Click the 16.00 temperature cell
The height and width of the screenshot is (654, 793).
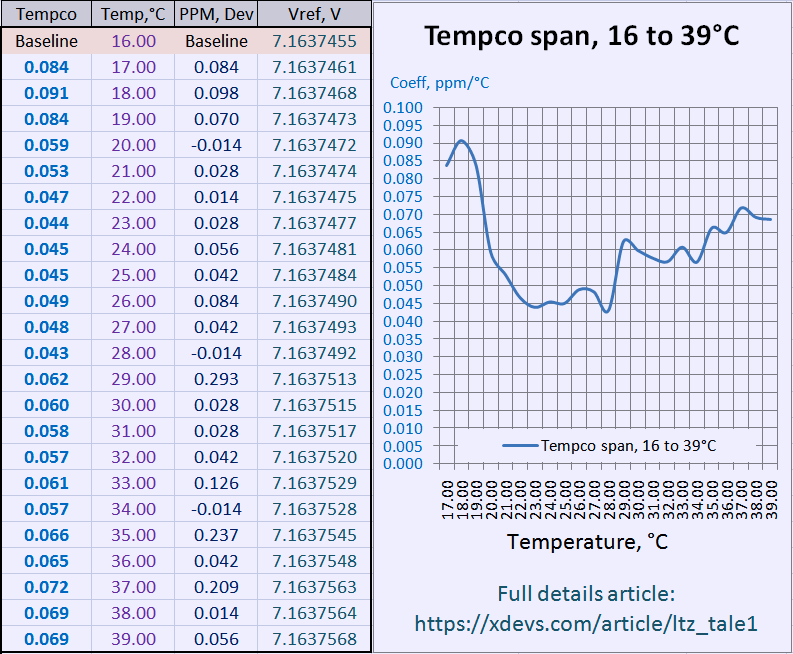pyautogui.click(x=133, y=41)
